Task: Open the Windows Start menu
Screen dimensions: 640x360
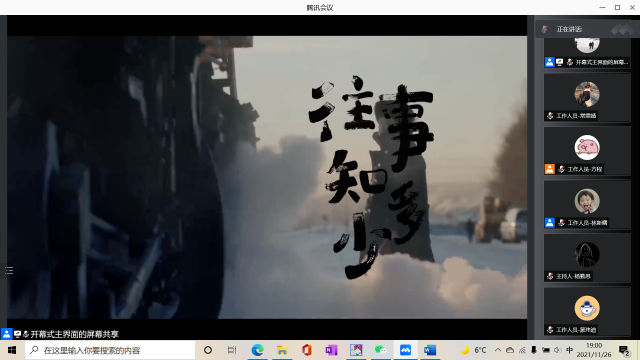Action: (12, 350)
